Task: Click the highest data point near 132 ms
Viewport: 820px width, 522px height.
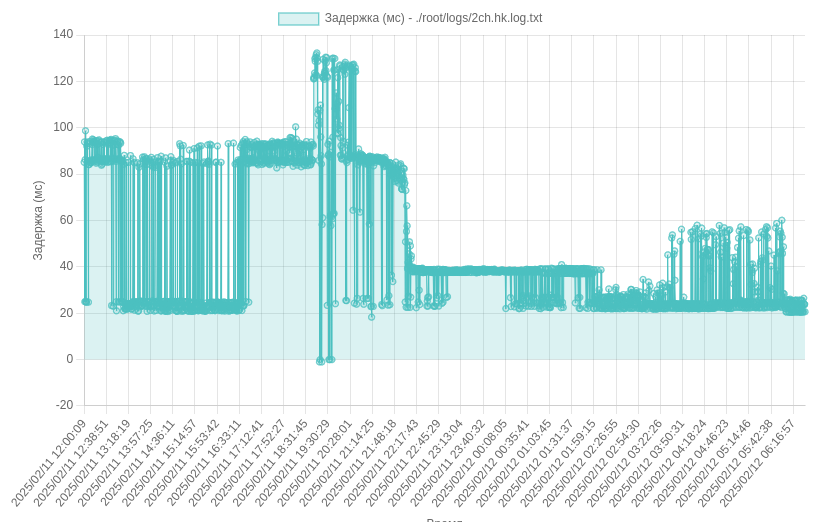Action: point(316,53)
